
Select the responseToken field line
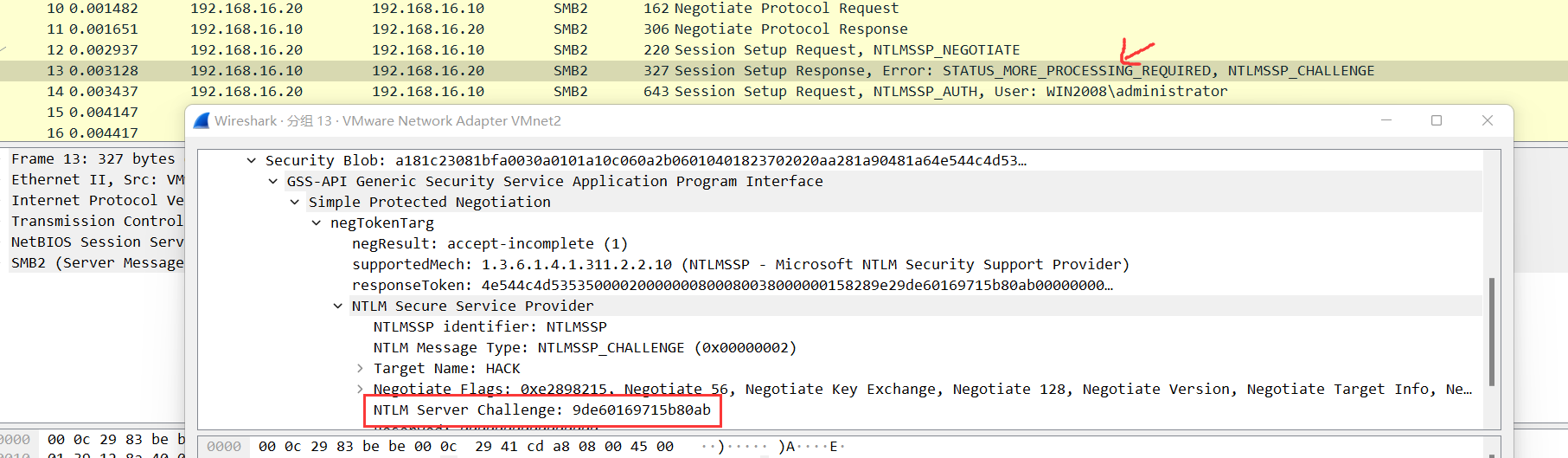click(x=731, y=286)
